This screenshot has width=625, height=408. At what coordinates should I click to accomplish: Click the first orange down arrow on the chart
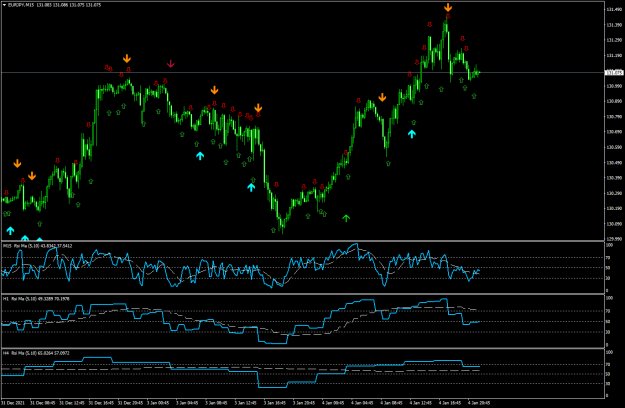pos(17,163)
